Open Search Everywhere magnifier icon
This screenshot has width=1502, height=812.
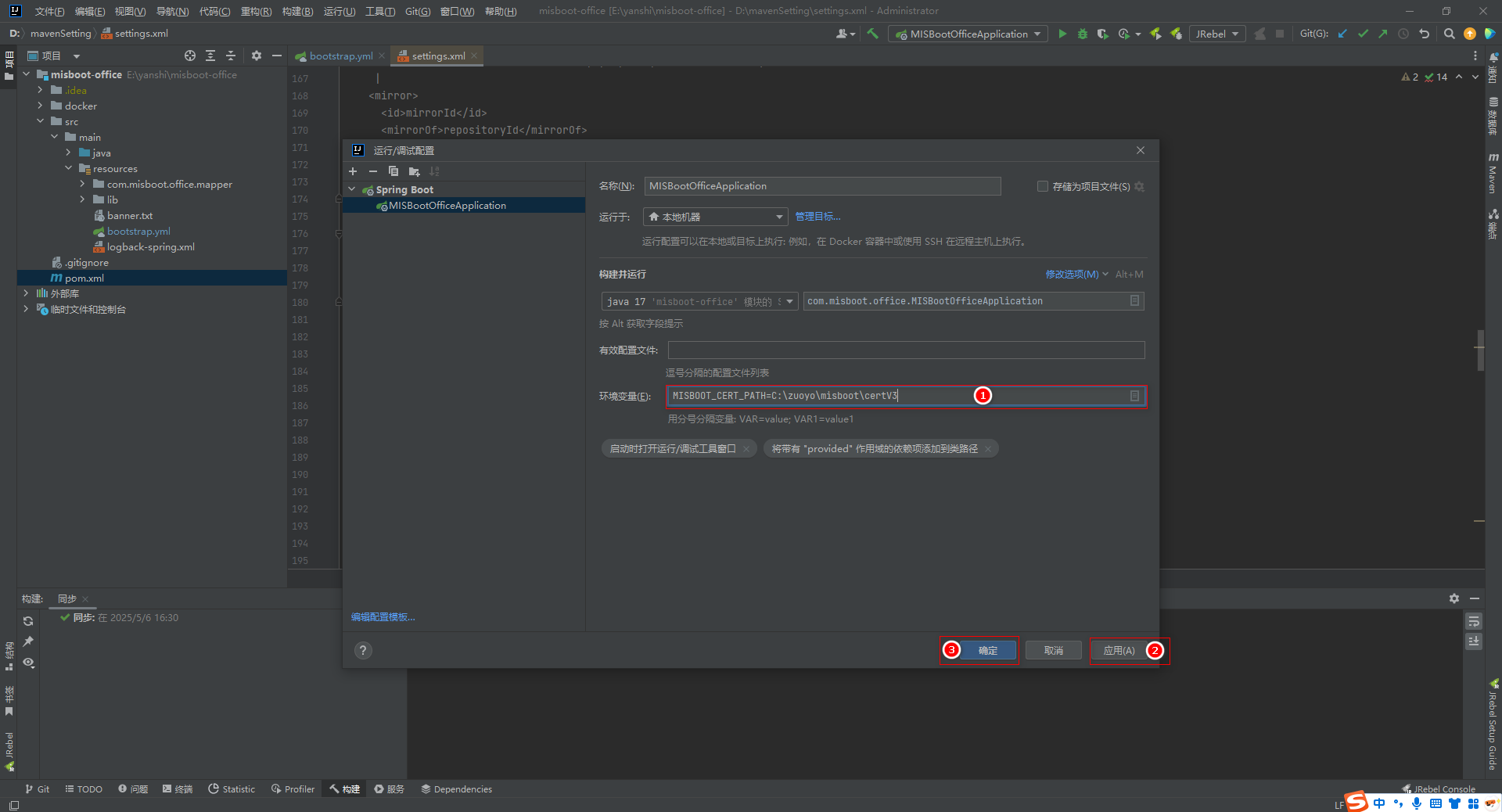coord(1449,34)
